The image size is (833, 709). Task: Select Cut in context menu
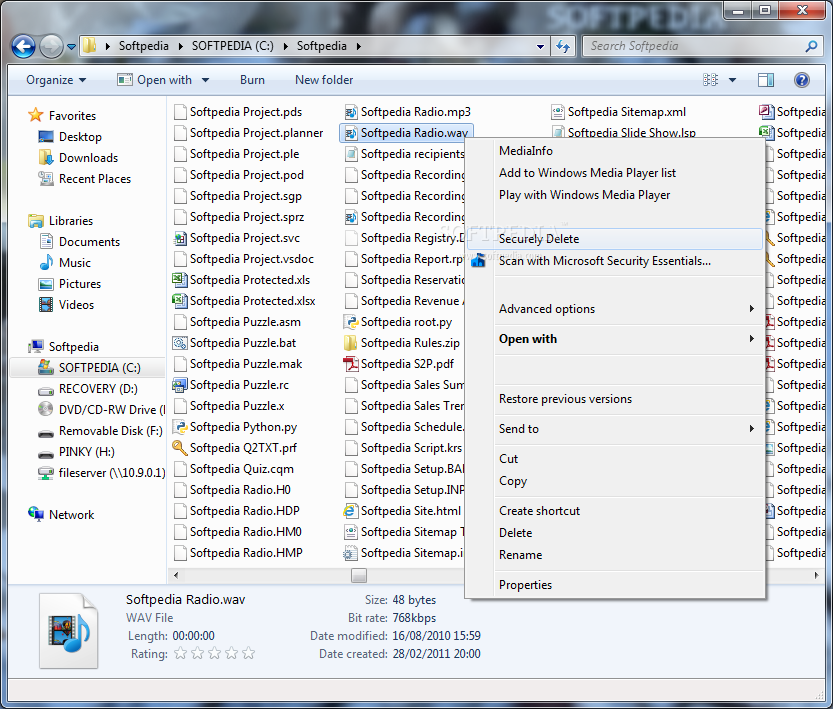[615, 459]
